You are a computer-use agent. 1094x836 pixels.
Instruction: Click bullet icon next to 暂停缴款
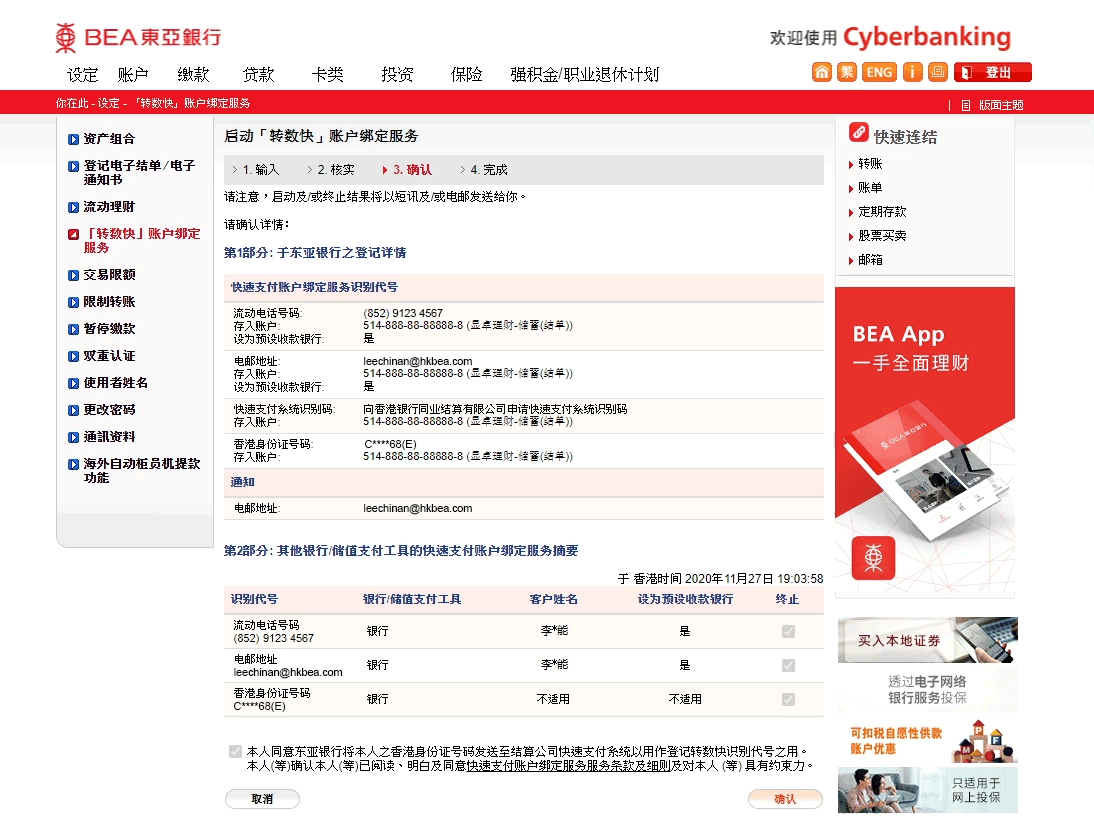[x=73, y=329]
